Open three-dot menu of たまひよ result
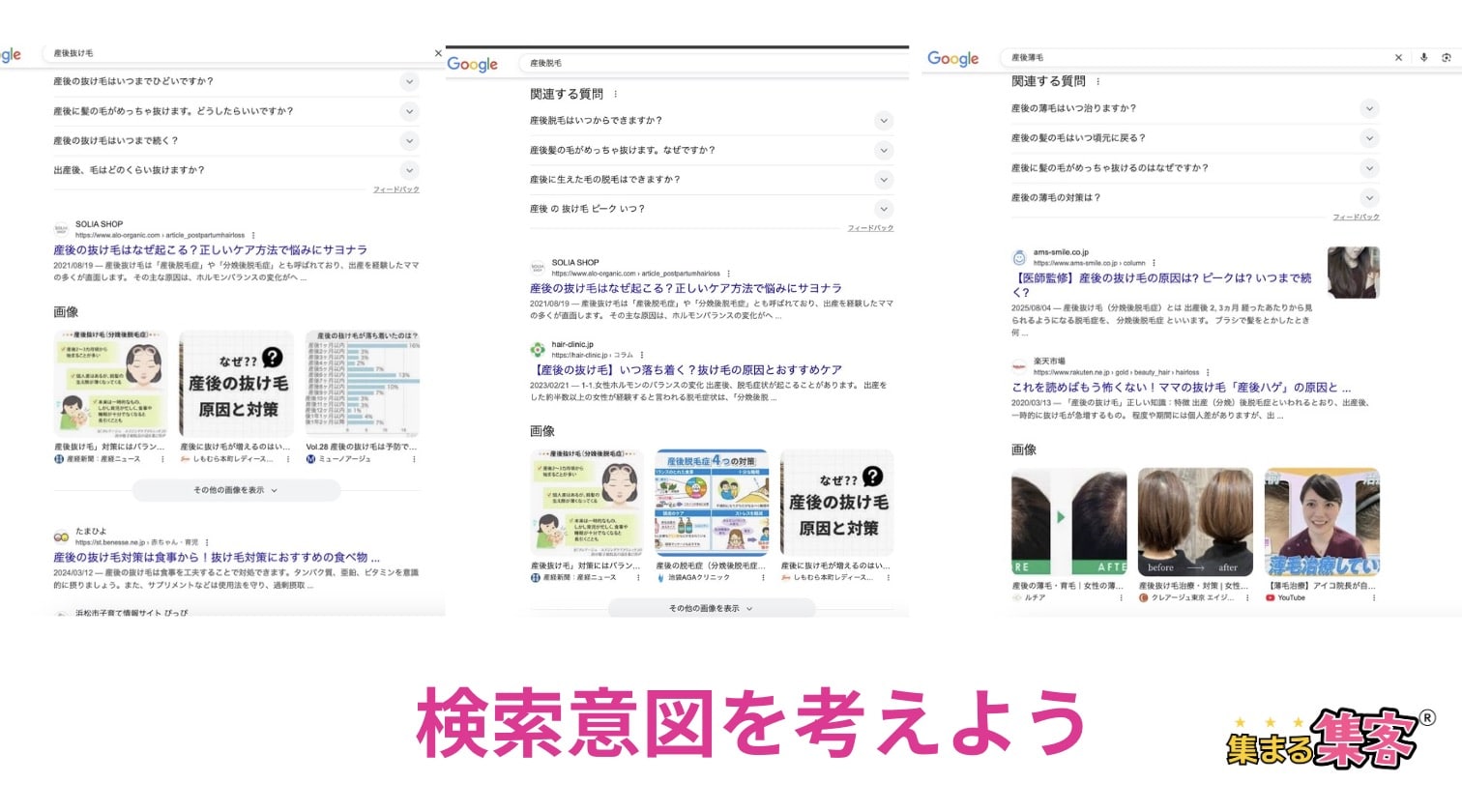 point(207,542)
